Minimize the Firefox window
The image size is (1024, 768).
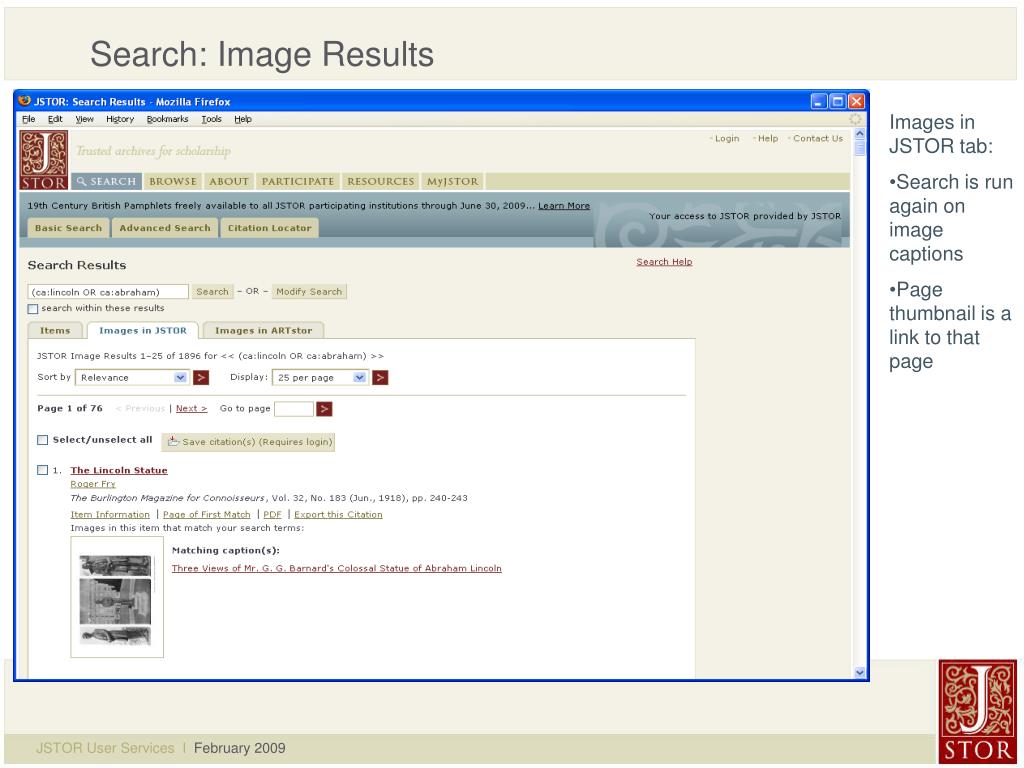[x=819, y=101]
